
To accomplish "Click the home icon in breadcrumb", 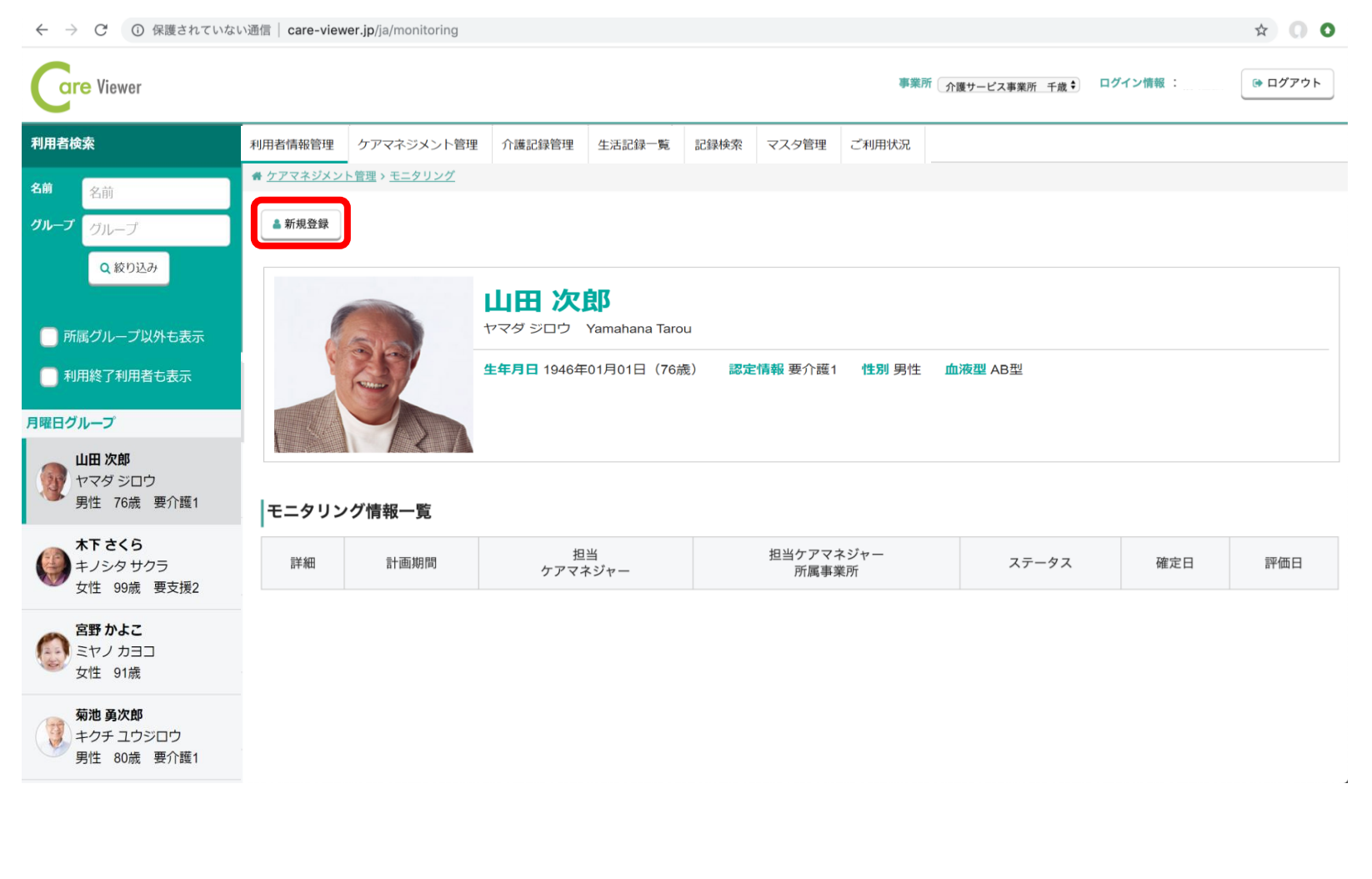I will click(257, 176).
